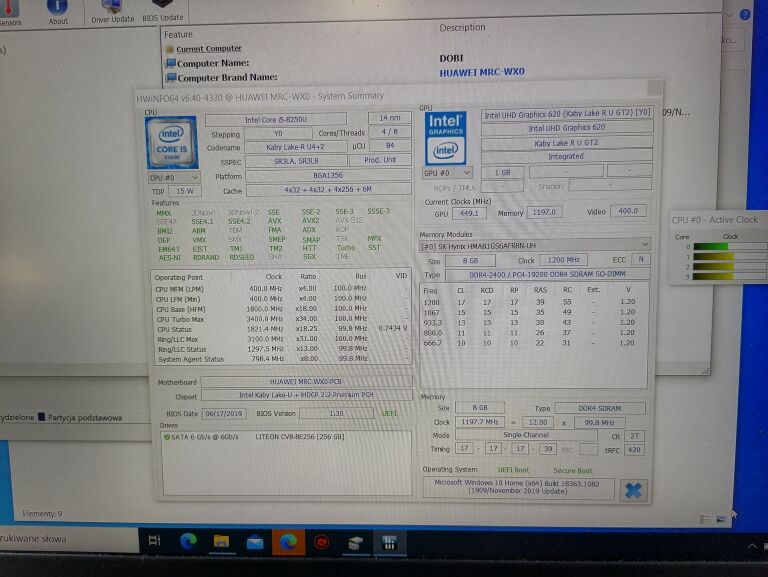Viewport: 768px width, 577px height.
Task: Click the Current Computer folder icon
Action: point(169,49)
